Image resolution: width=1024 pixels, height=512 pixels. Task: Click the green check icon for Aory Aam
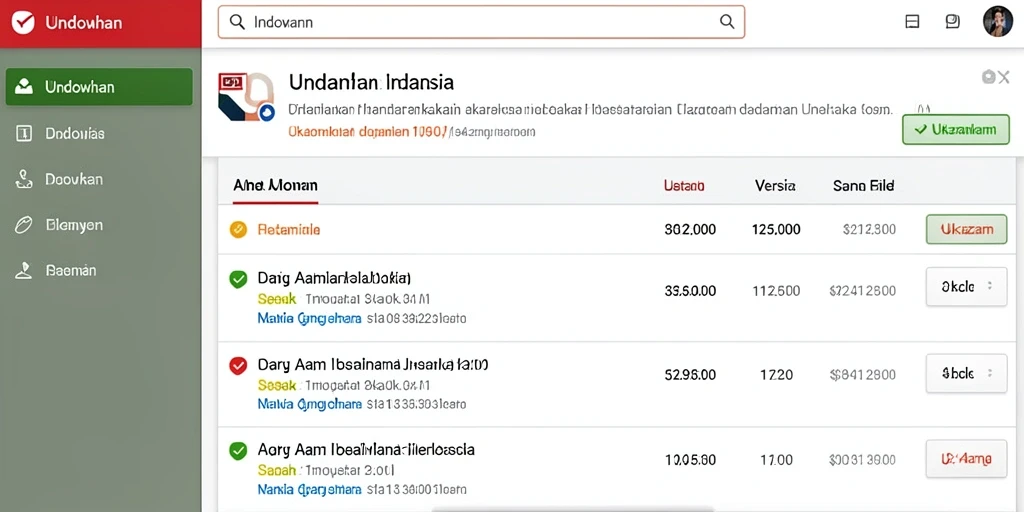pos(238,451)
